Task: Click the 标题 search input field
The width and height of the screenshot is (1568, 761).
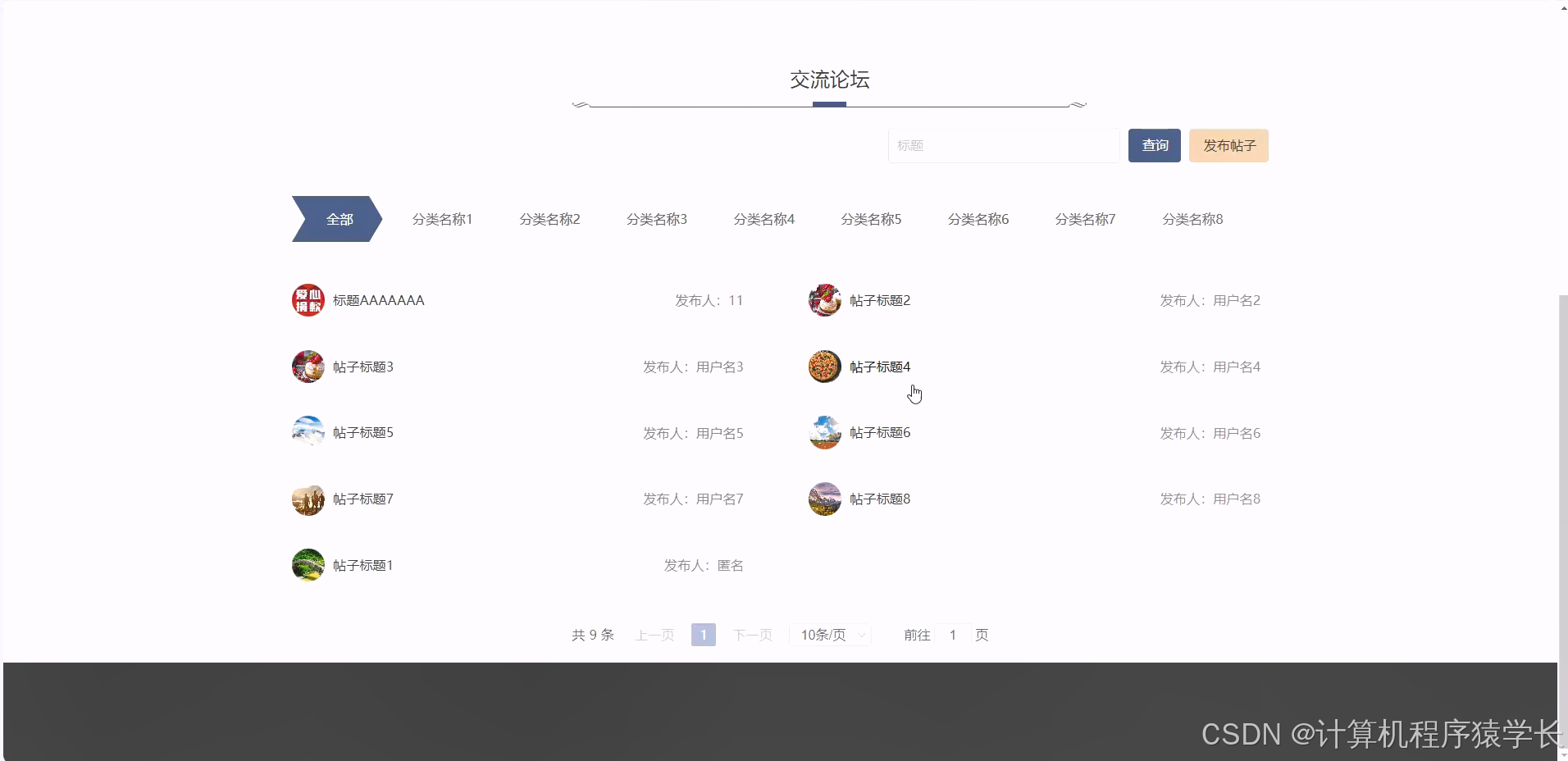Action: [x=1002, y=145]
